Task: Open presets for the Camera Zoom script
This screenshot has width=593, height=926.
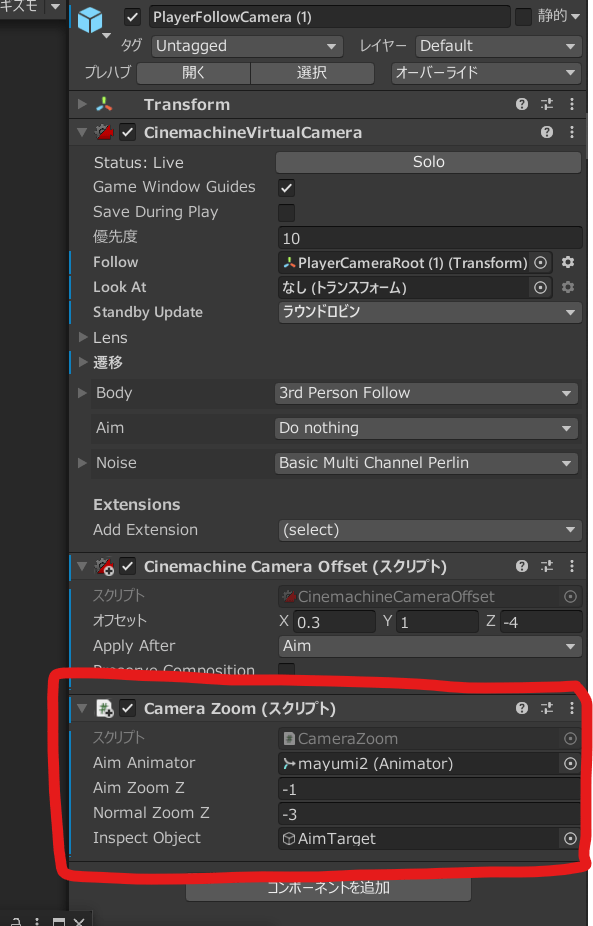Action: coord(547,708)
